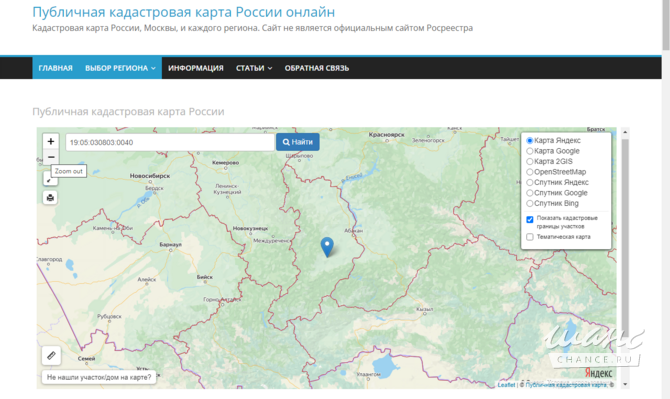Click the Найти search button
Screen dimensions: 670x399
pos(298,142)
